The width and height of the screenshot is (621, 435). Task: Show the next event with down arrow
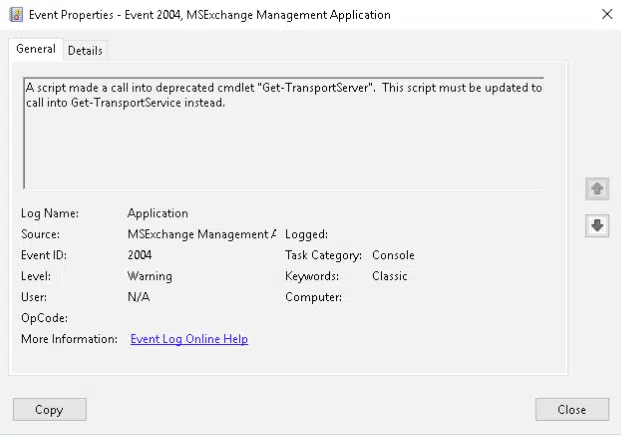(597, 225)
